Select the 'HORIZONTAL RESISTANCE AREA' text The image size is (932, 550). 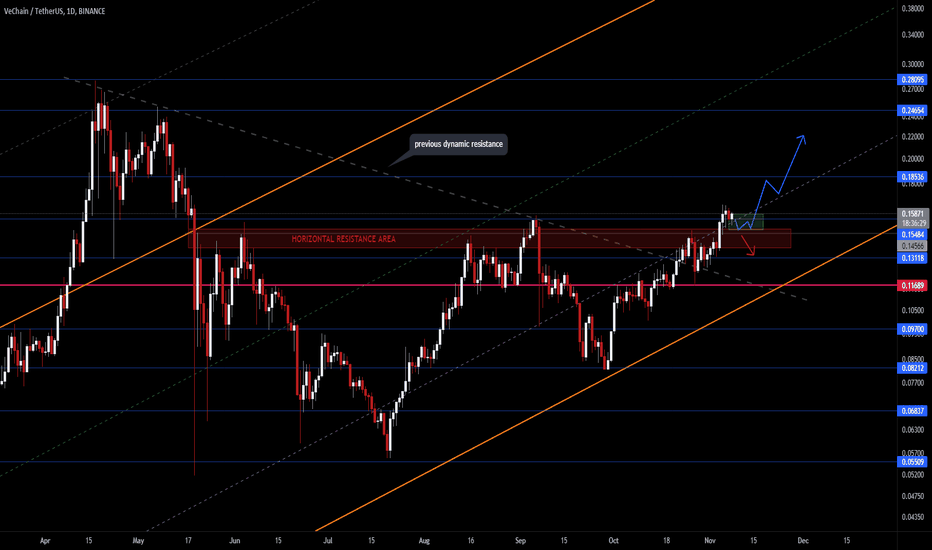coord(344,239)
